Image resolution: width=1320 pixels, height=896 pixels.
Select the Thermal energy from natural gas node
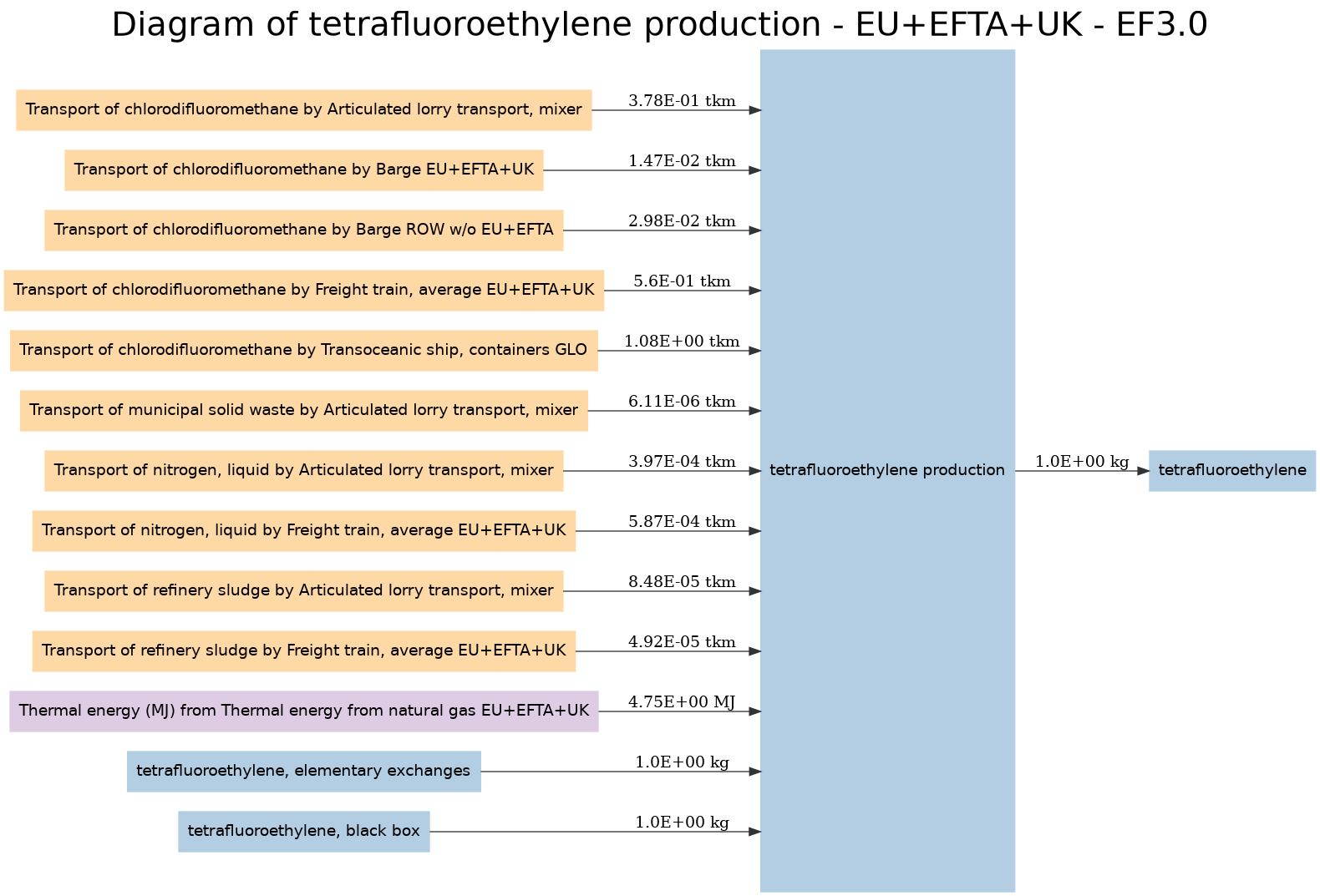click(x=304, y=711)
